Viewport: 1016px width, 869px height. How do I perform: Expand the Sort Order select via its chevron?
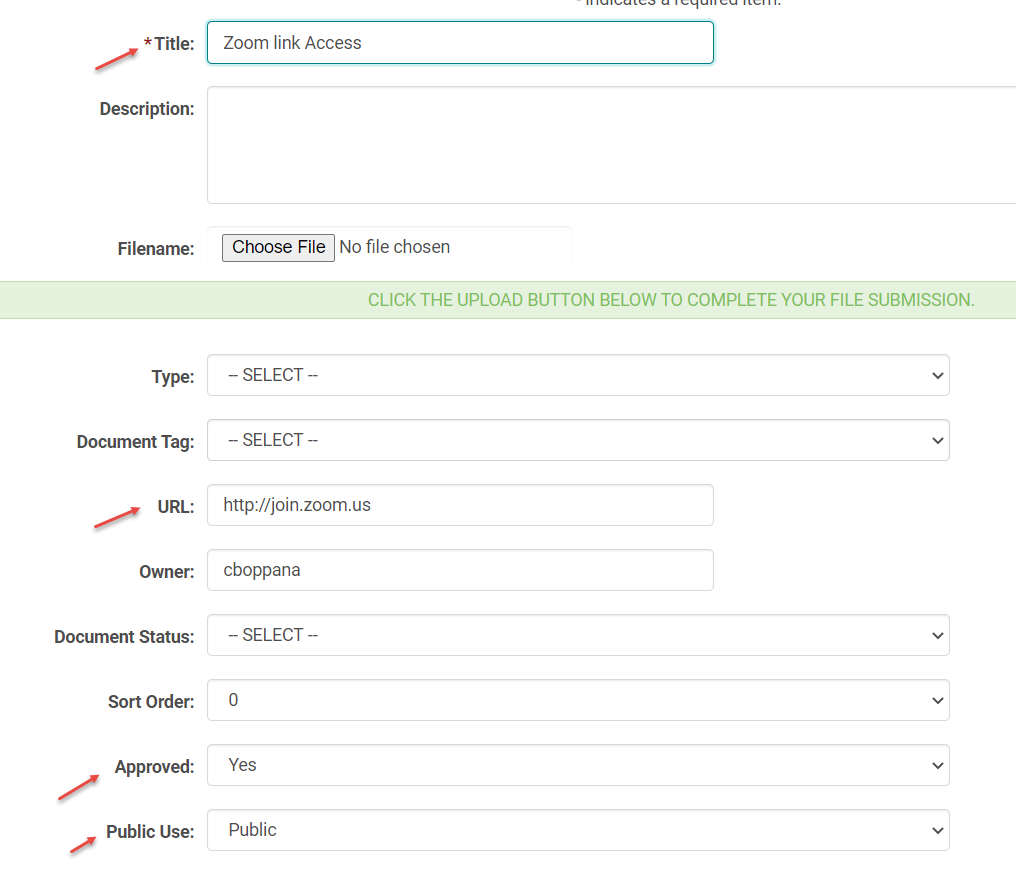[937, 700]
